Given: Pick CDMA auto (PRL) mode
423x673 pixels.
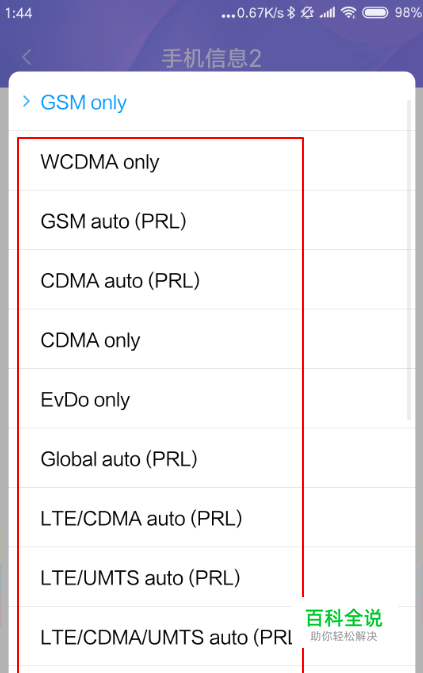Looking at the screenshot, I should click(x=212, y=280).
